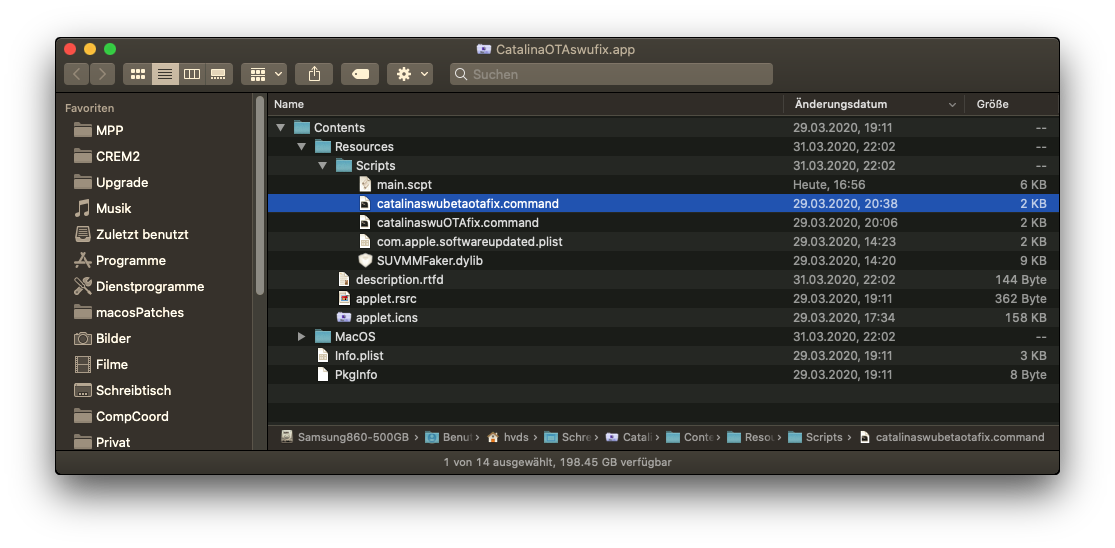Screen dimensions: 1115x548
Task: Click the Edit Tags toolbar button
Action: (360, 74)
